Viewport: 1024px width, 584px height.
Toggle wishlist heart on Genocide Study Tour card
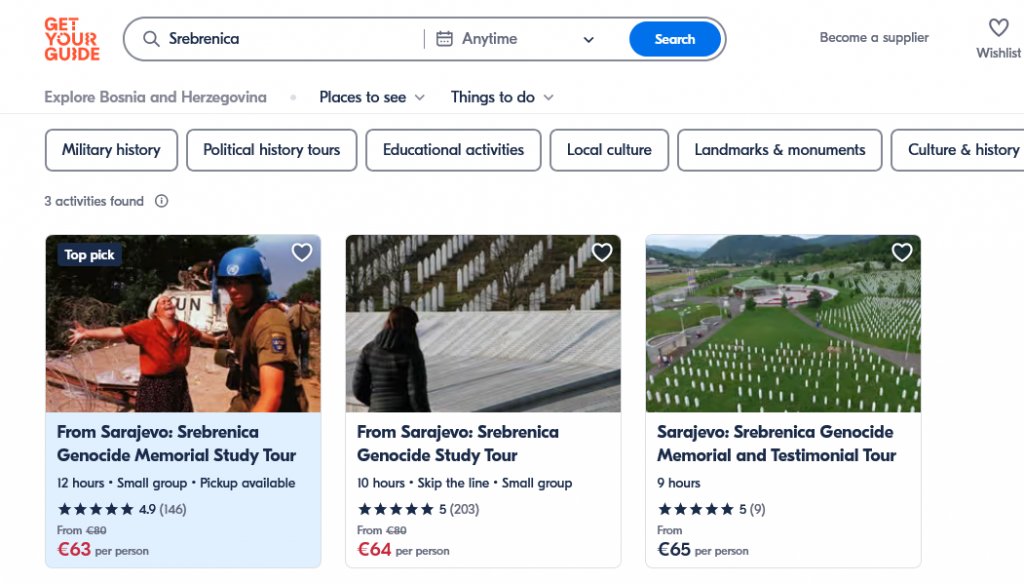[602, 253]
